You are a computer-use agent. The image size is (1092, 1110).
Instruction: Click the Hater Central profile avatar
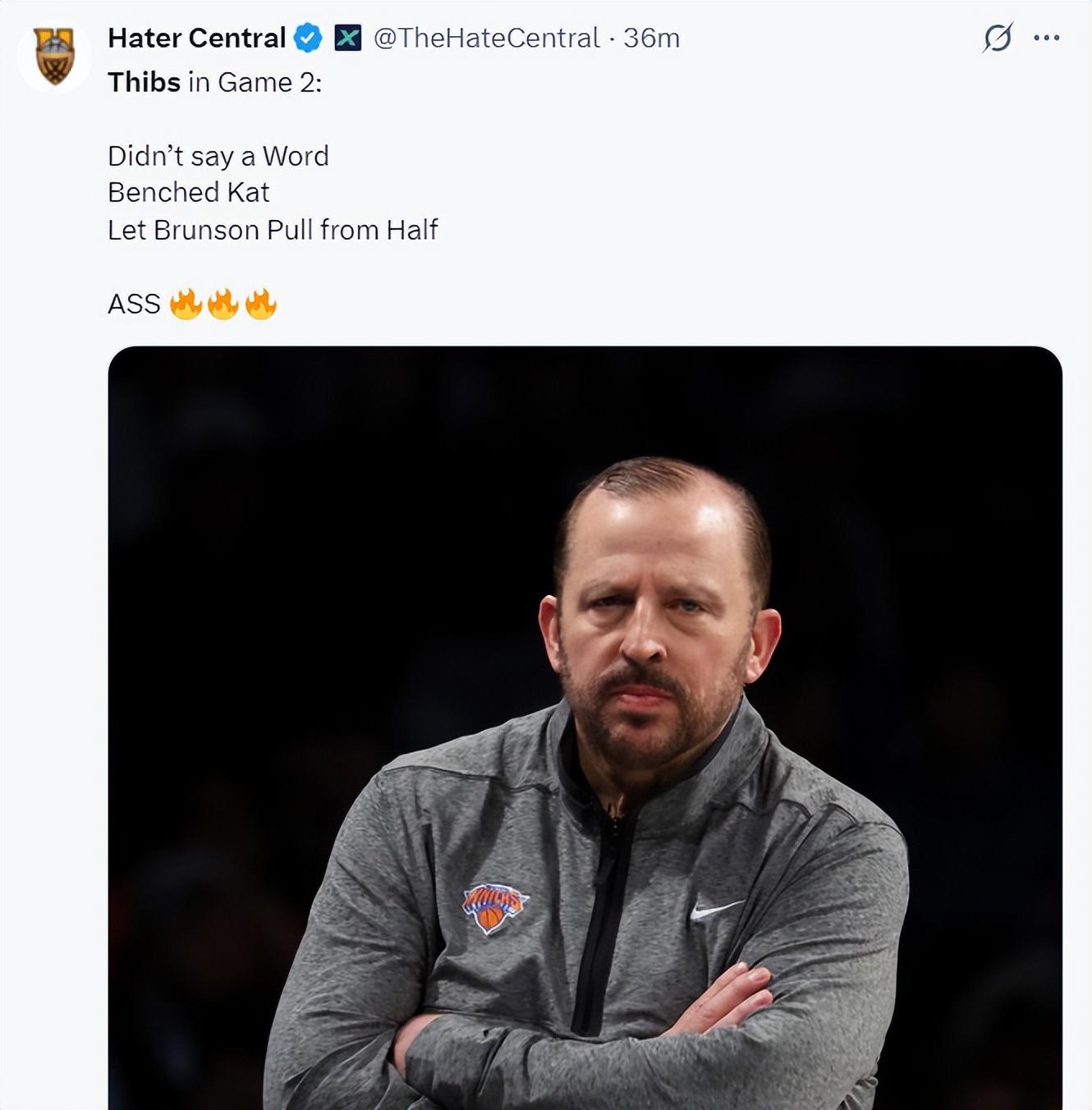pyautogui.click(x=54, y=56)
